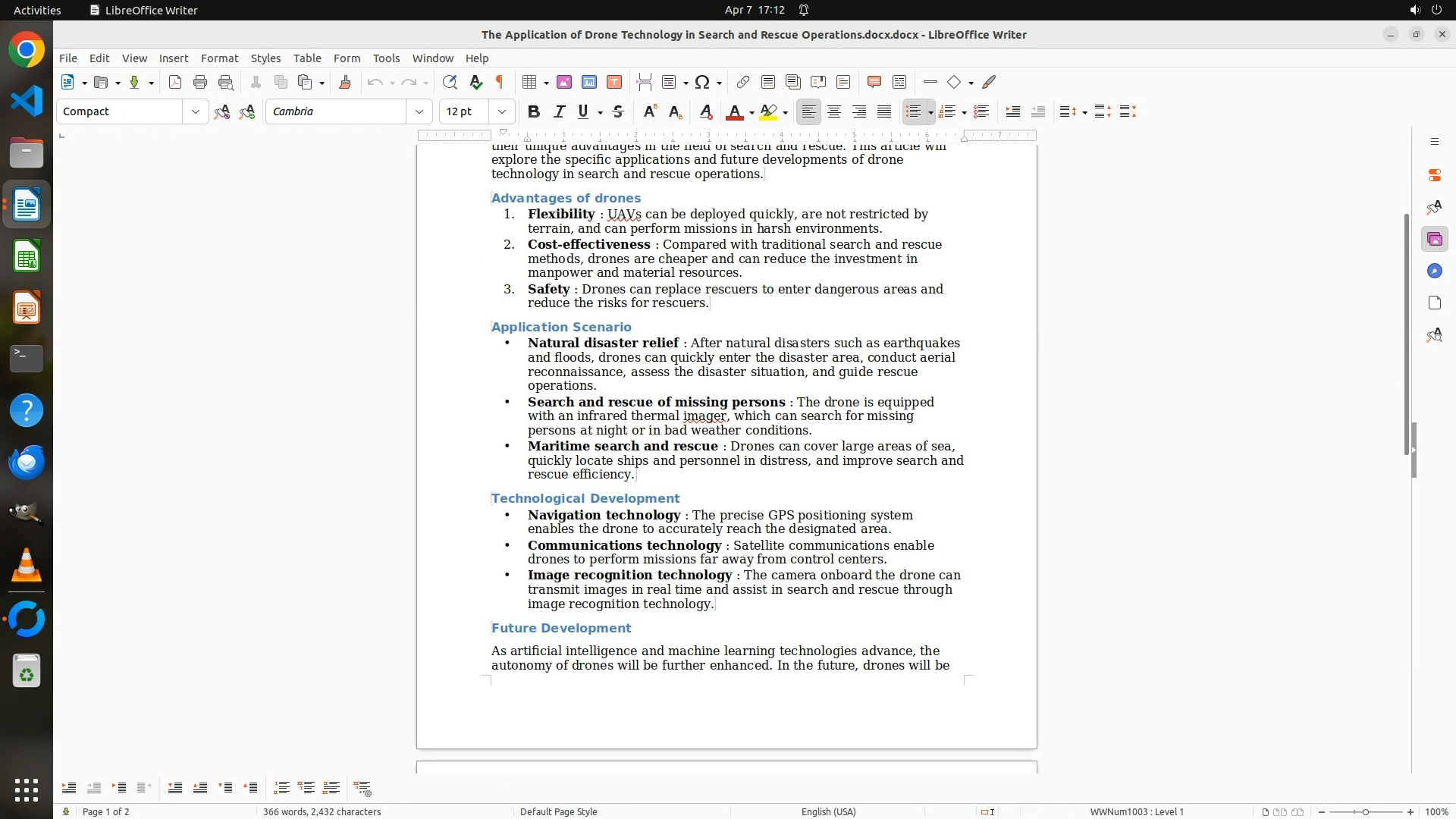Click the Strikethrough formatting icon
The height and width of the screenshot is (819, 1456).
pyautogui.click(x=618, y=112)
